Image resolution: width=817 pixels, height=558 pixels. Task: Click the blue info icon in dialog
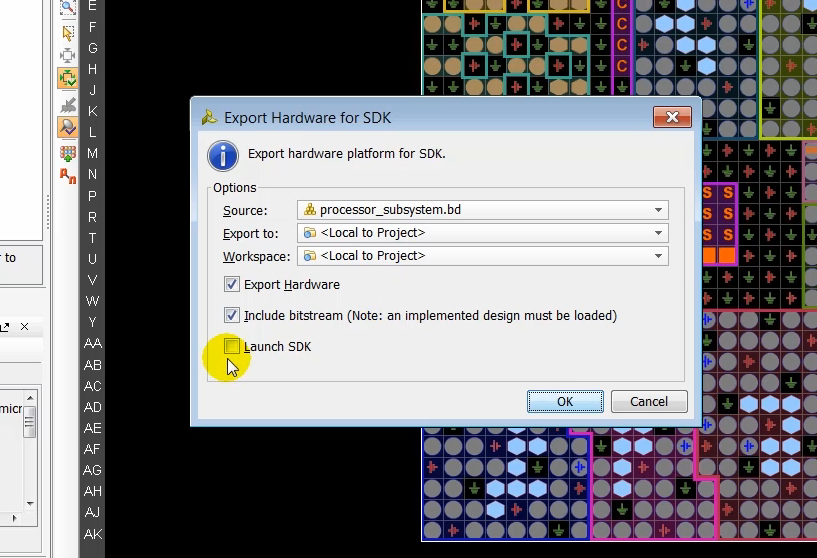pos(223,156)
